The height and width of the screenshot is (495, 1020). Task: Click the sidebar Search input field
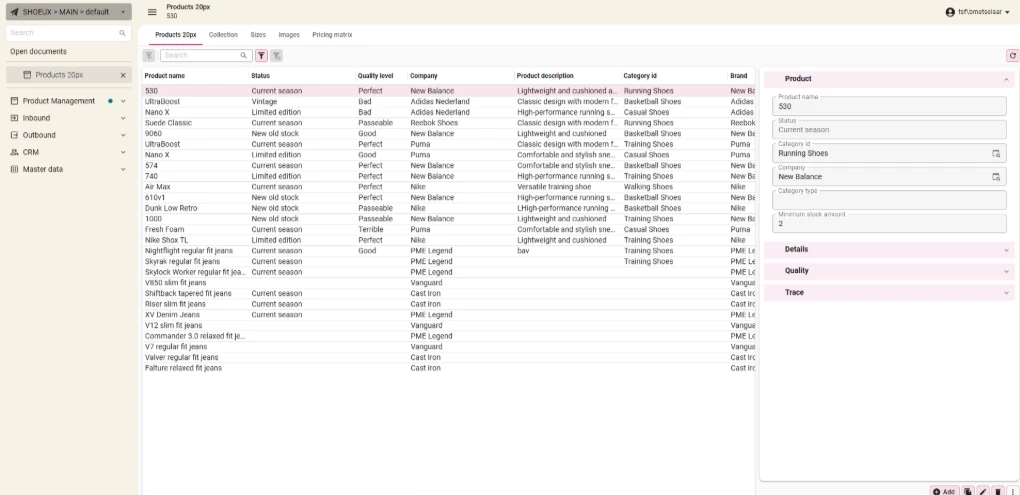click(68, 33)
